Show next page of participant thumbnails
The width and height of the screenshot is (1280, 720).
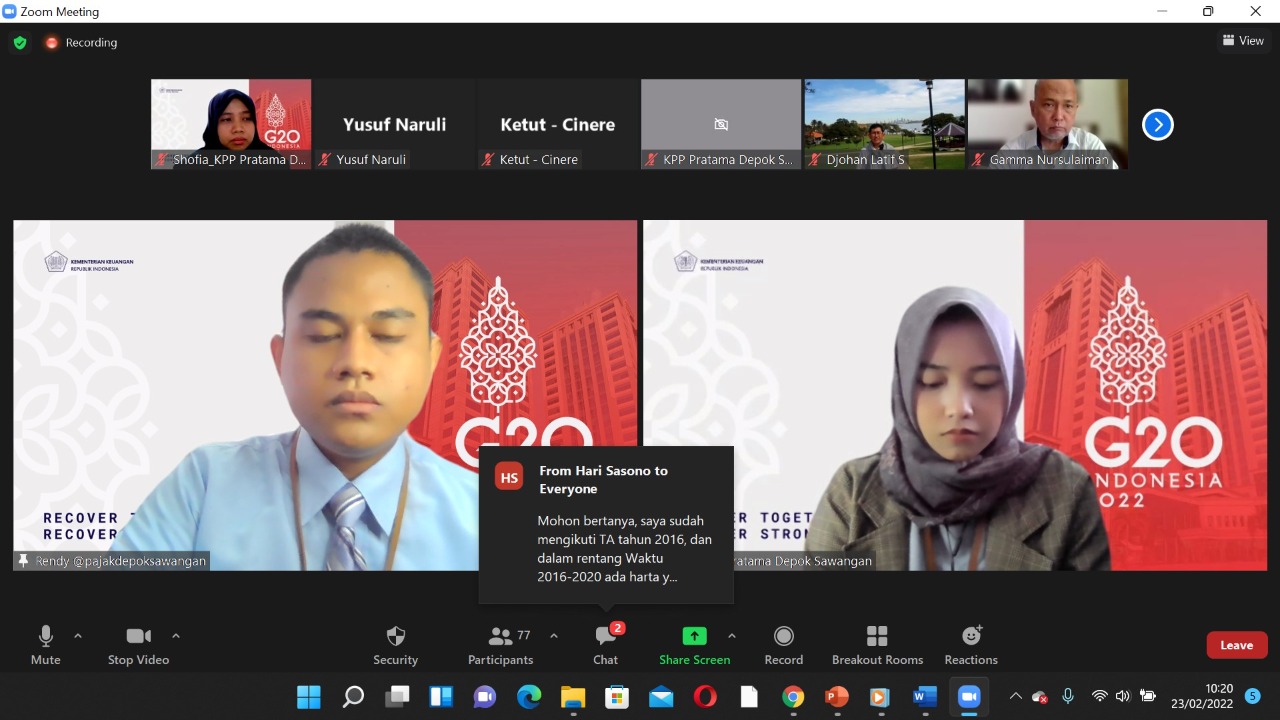[1157, 125]
